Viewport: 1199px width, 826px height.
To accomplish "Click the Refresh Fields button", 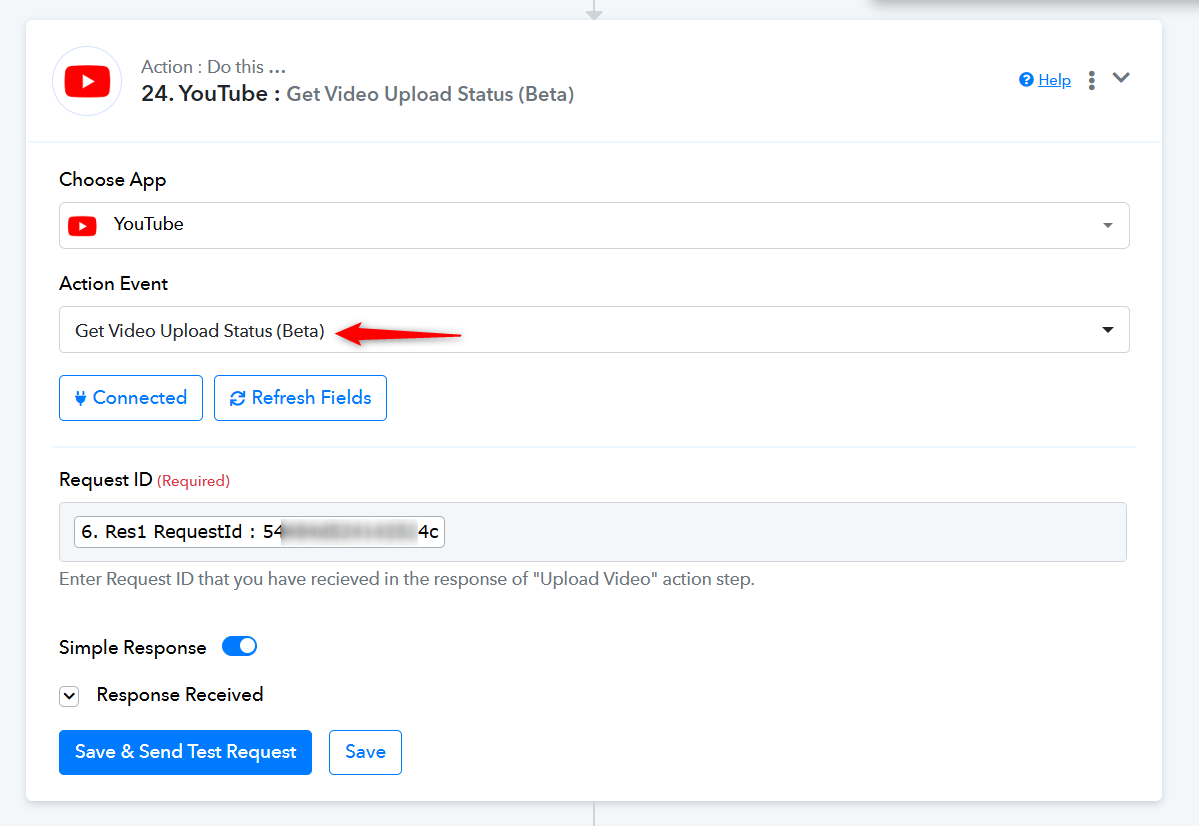I will (x=301, y=398).
